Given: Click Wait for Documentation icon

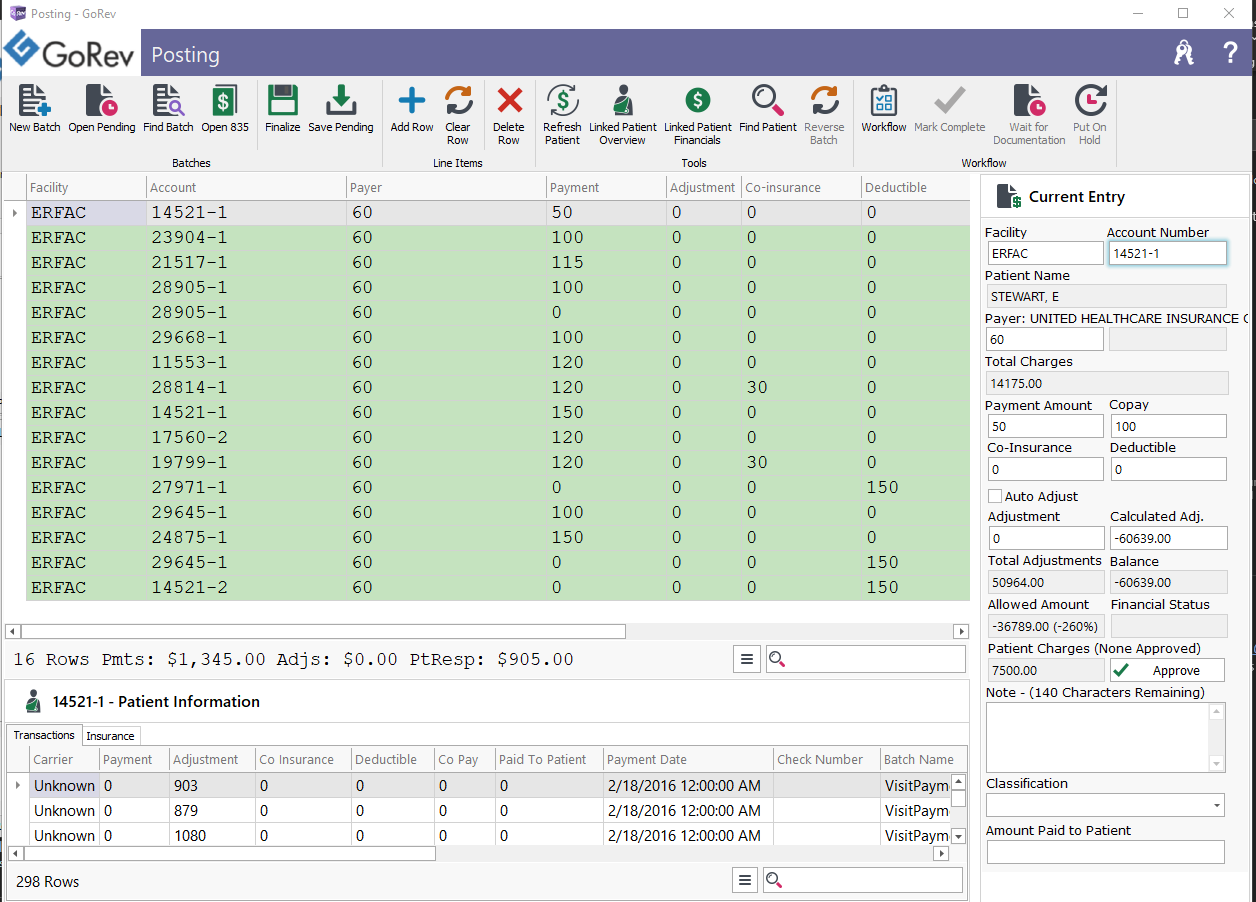Looking at the screenshot, I should click(x=1029, y=101).
